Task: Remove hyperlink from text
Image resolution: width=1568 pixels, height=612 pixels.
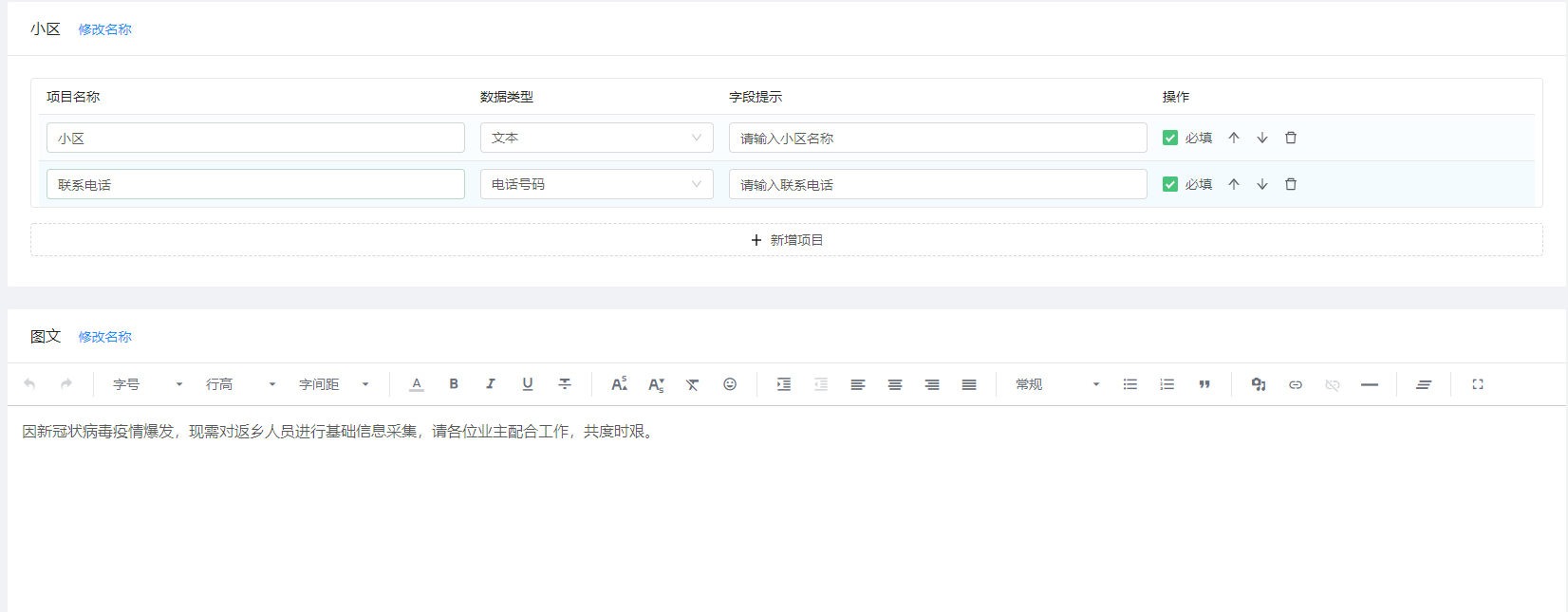Action: [1333, 384]
